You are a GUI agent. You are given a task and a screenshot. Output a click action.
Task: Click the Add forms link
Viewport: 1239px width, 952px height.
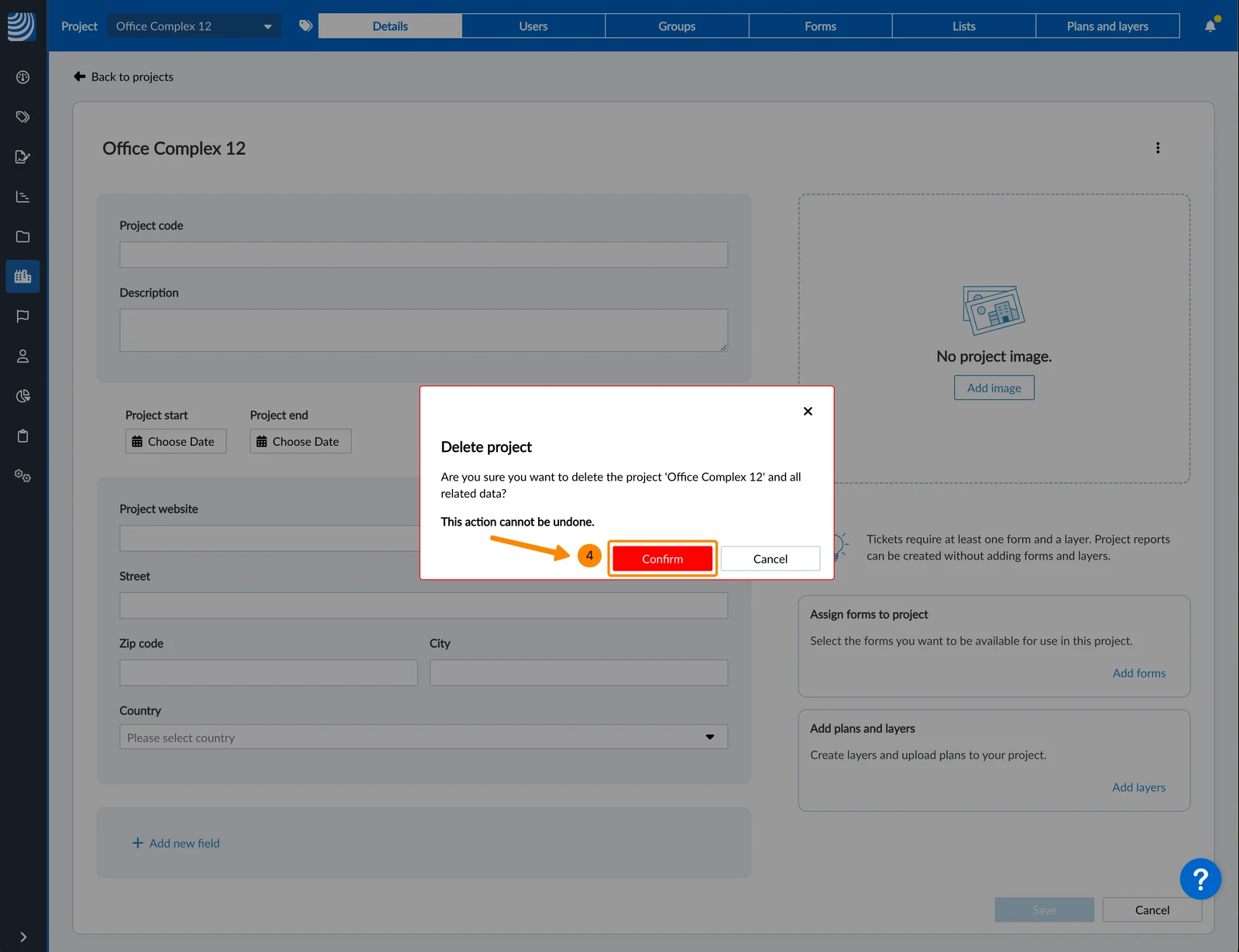click(1139, 673)
